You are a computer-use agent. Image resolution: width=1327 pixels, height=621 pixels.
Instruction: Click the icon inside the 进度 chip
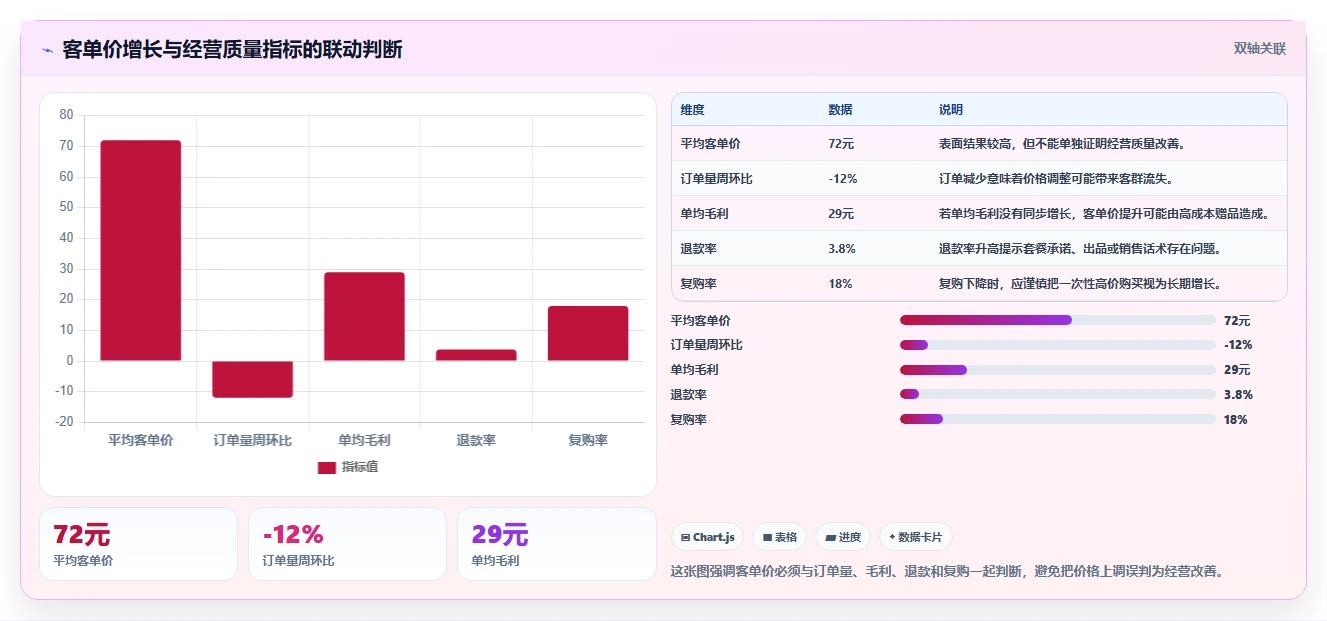tap(830, 538)
